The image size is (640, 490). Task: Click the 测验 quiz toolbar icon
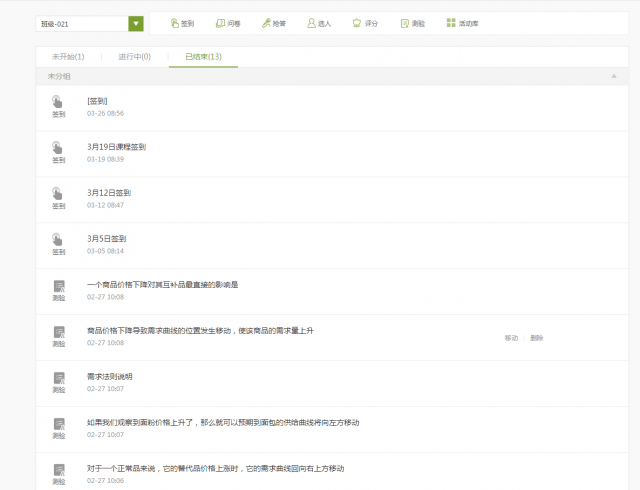tap(411, 23)
